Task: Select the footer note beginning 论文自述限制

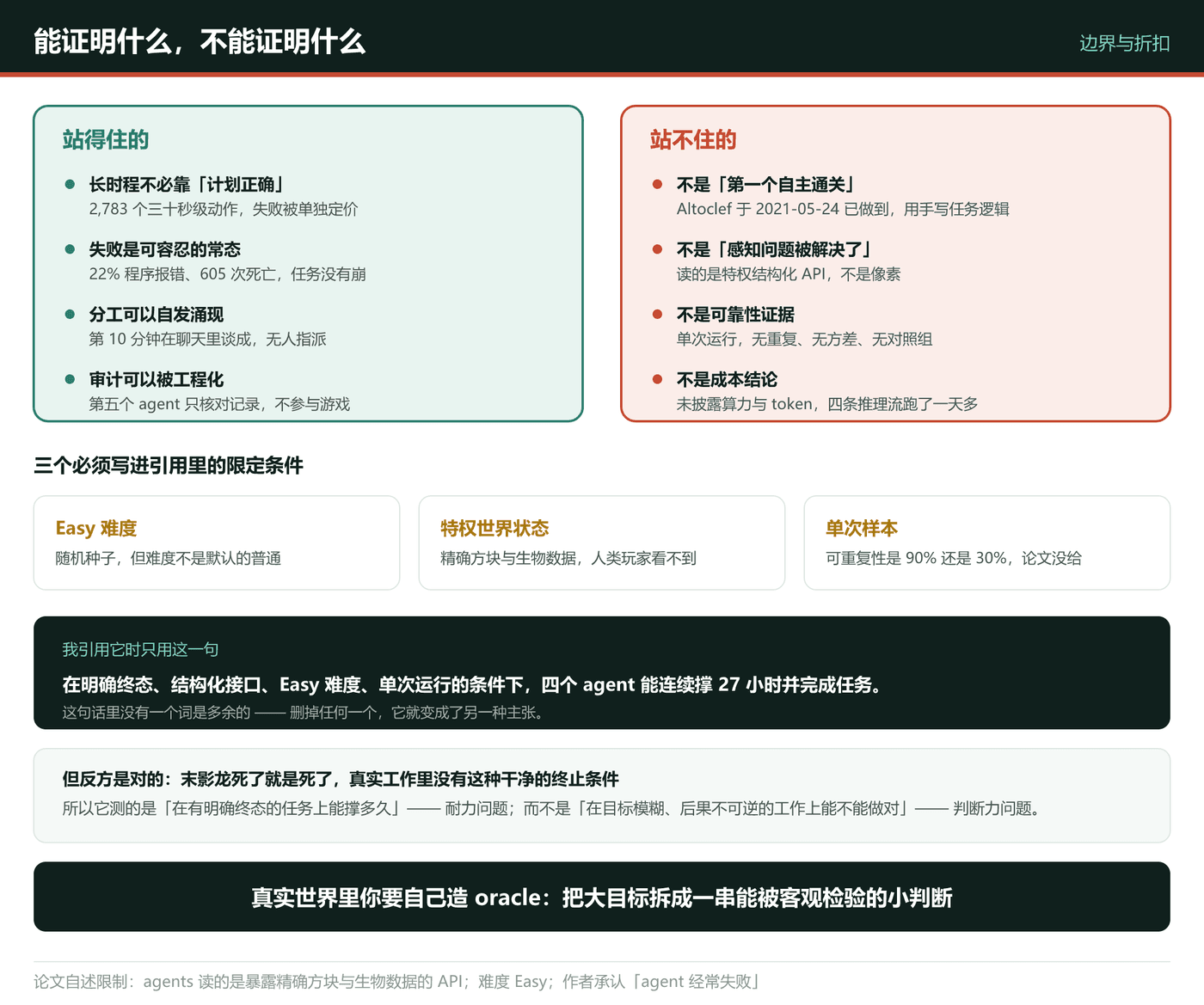Action: pos(396,982)
